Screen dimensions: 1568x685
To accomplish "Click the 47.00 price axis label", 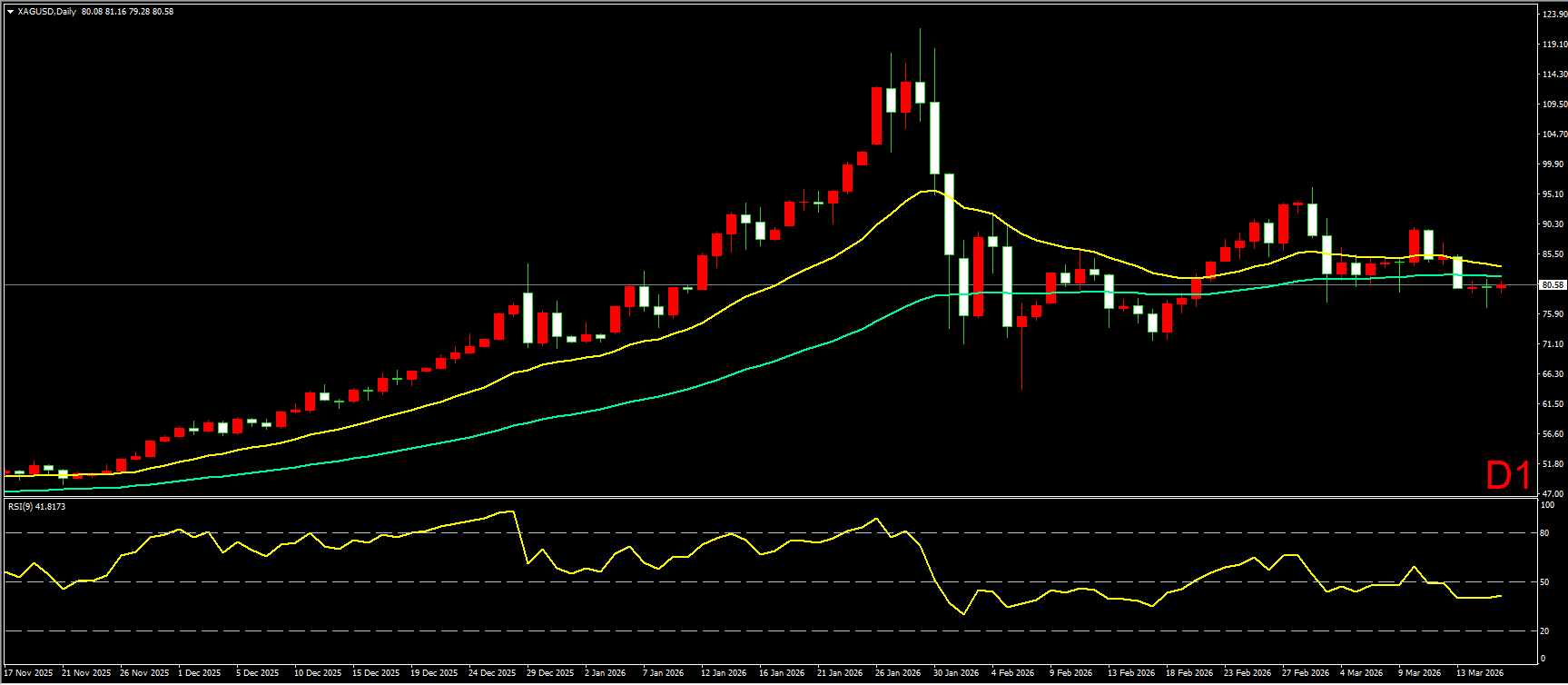I will click(x=1553, y=493).
